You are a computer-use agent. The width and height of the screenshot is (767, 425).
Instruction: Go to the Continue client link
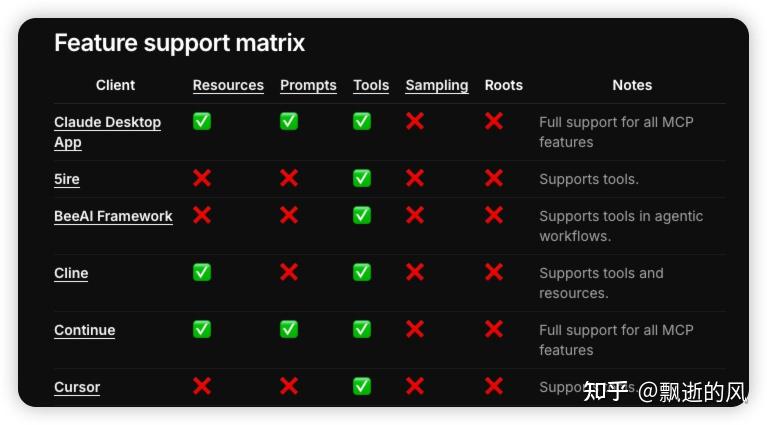pos(84,330)
